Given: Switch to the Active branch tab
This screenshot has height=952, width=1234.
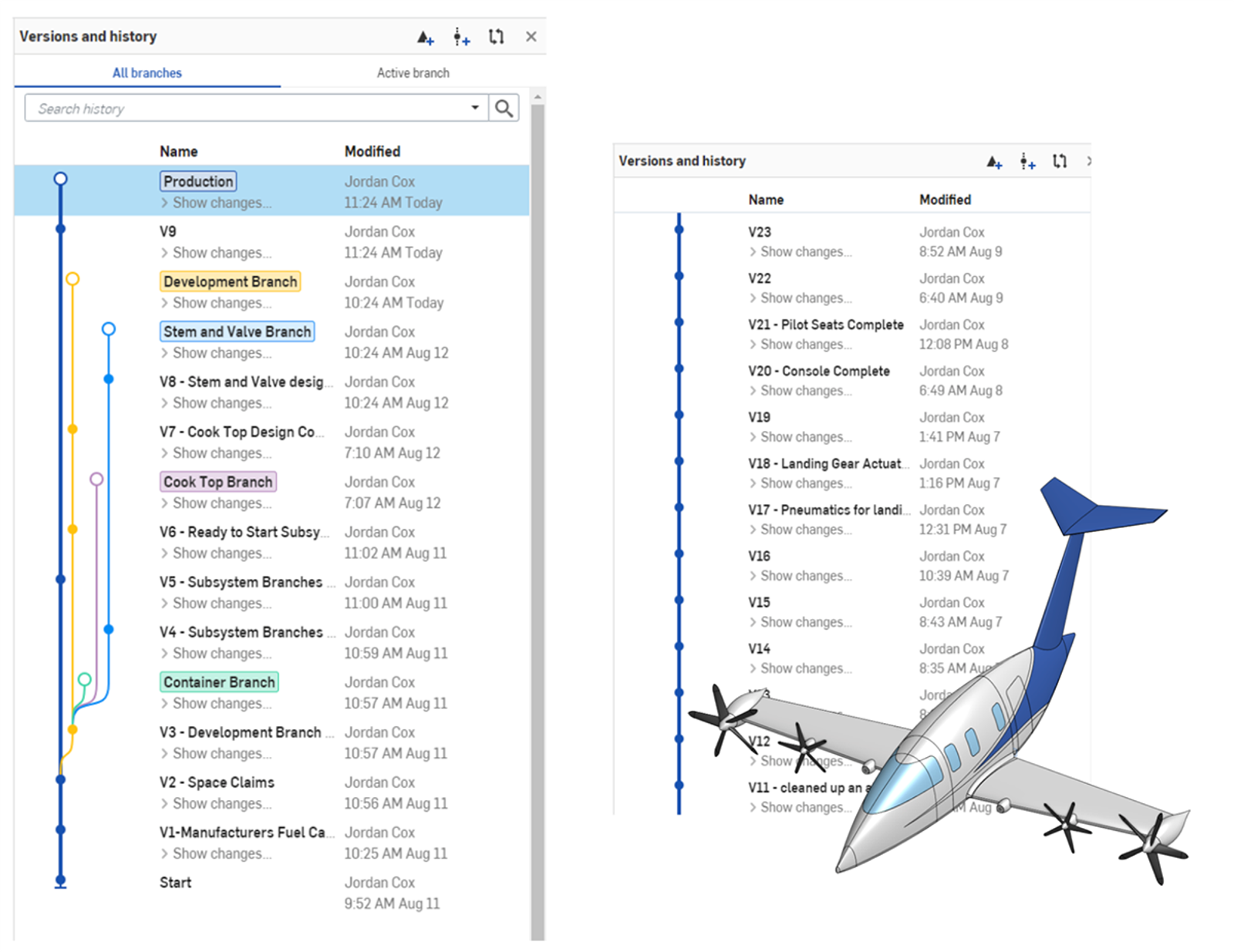Looking at the screenshot, I should [x=413, y=72].
